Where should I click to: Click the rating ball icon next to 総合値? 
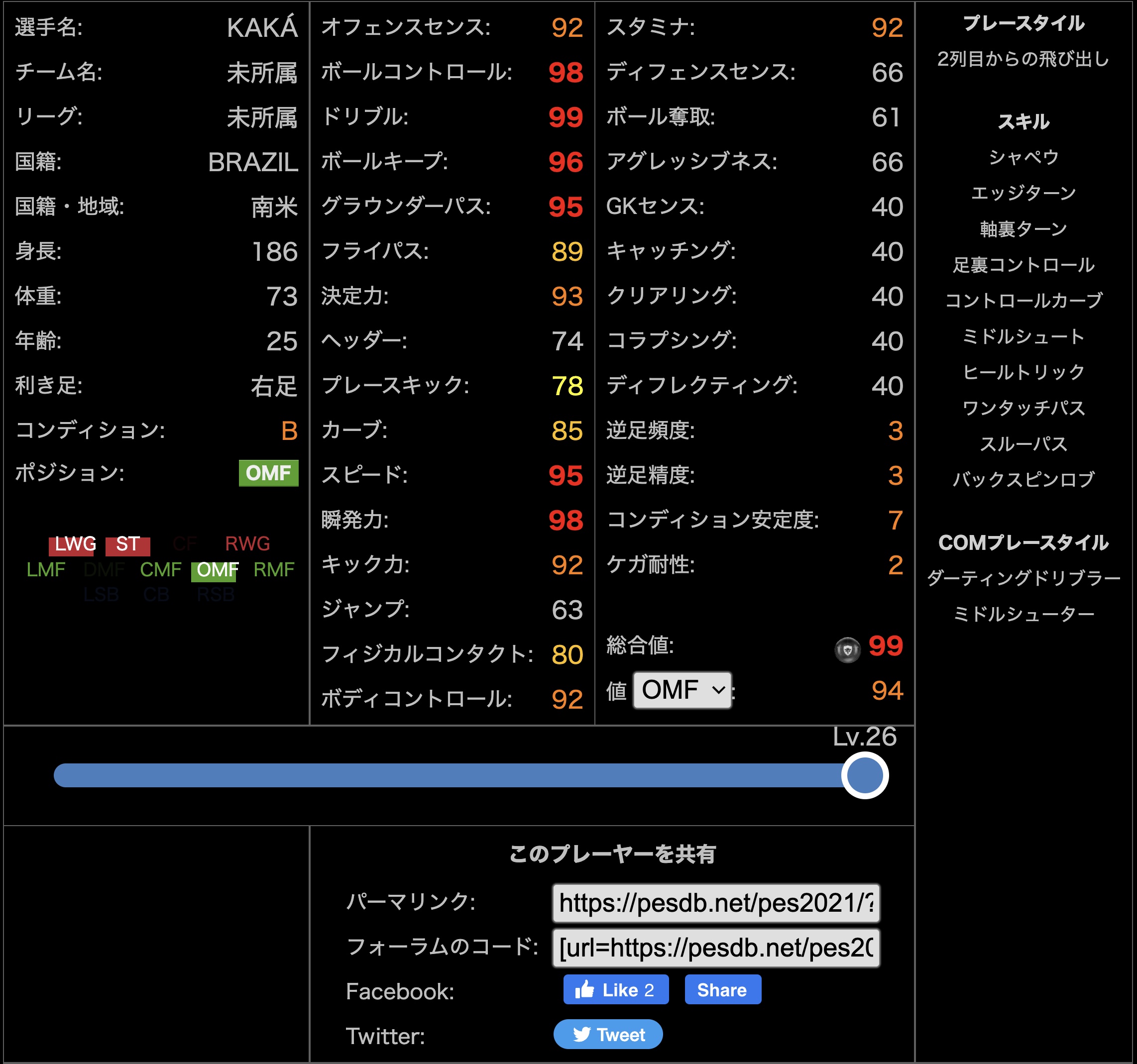849,648
